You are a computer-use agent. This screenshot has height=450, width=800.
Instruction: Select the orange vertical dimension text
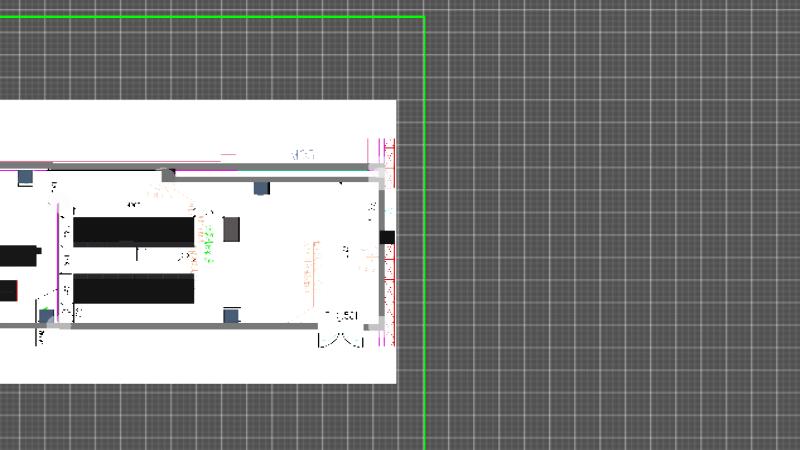[x=312, y=265]
